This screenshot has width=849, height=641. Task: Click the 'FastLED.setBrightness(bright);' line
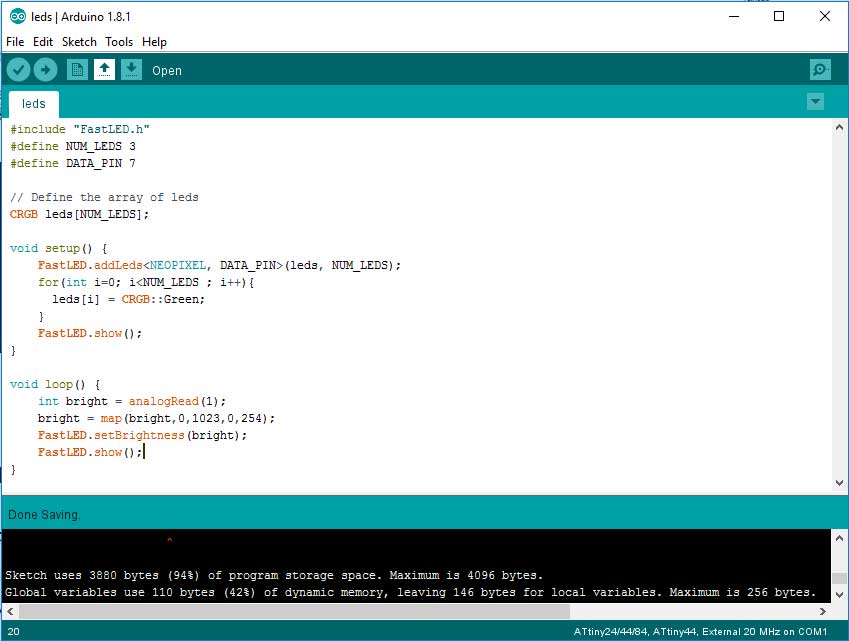(x=142, y=435)
